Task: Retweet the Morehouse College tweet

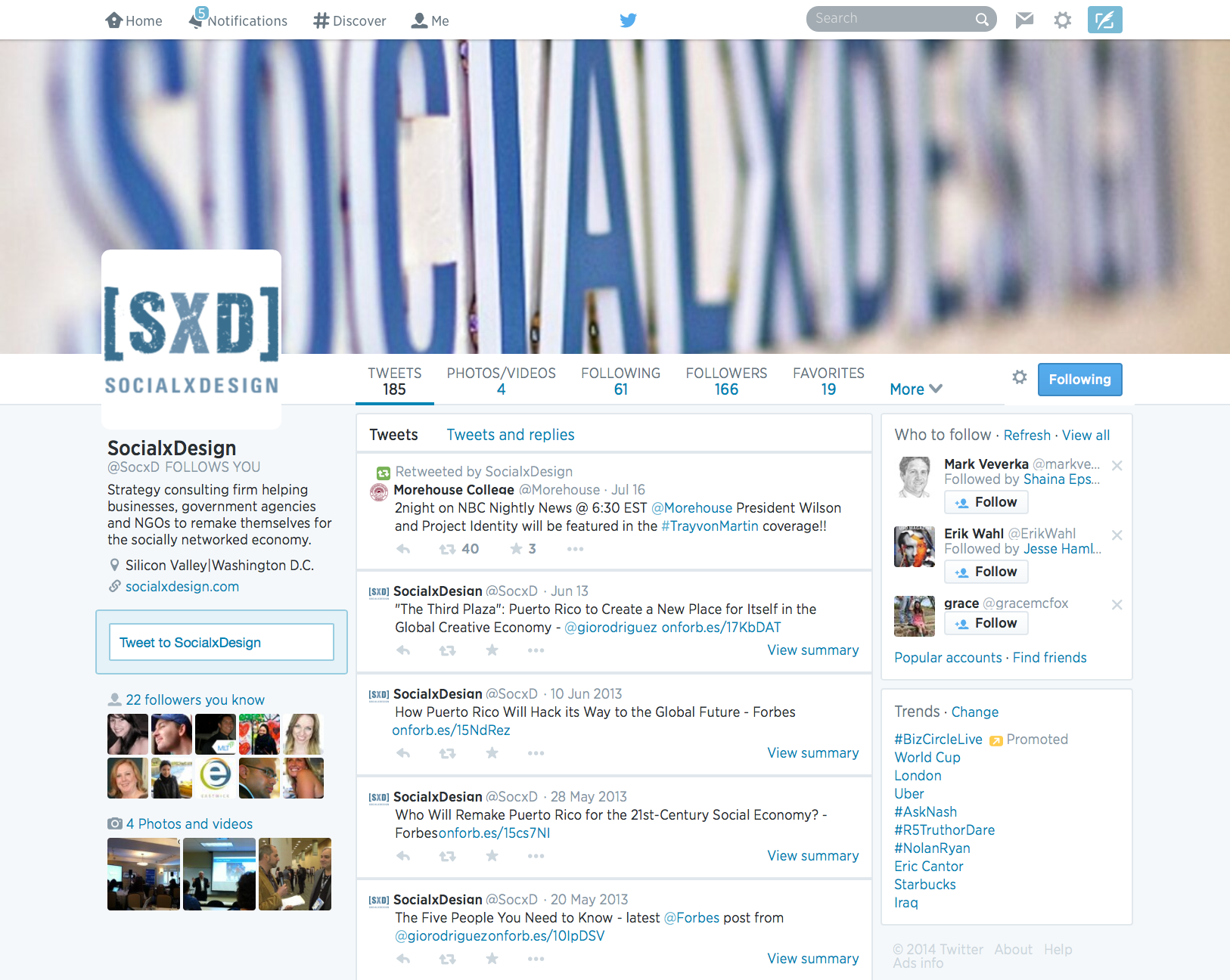Action: 448,549
